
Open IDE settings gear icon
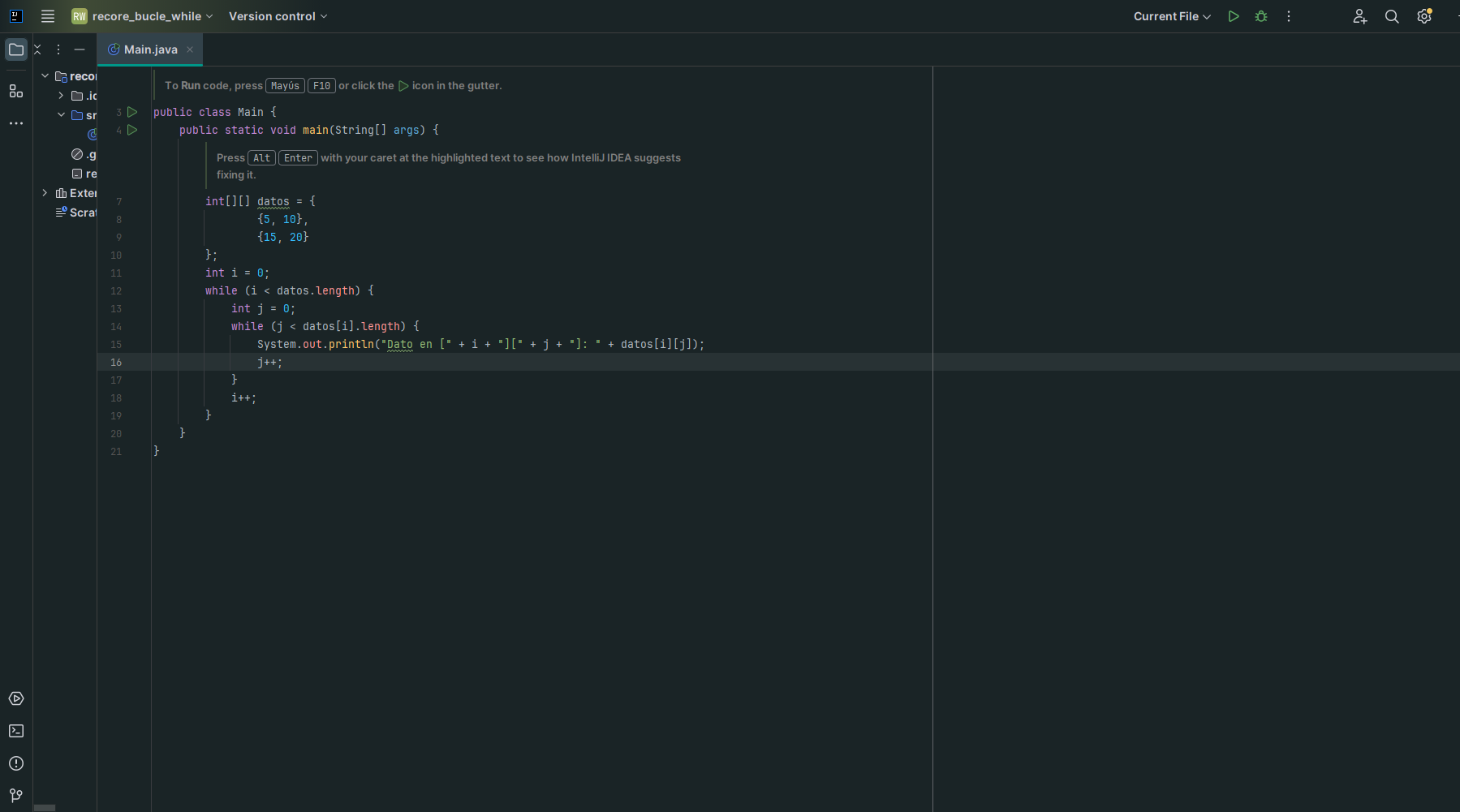click(x=1423, y=16)
